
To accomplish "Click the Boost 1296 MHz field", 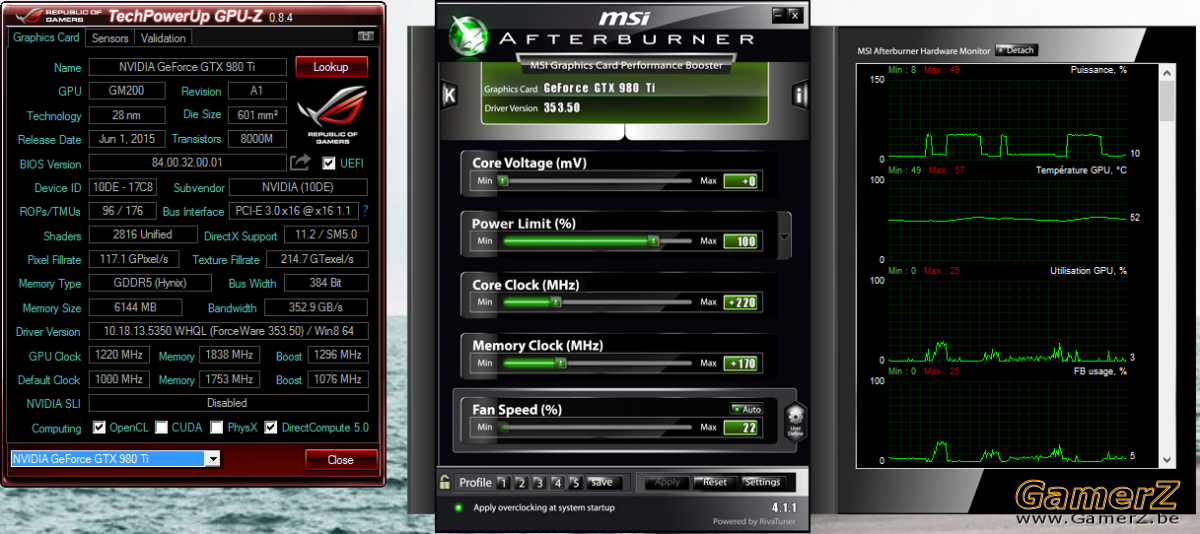I will click(x=337, y=355).
